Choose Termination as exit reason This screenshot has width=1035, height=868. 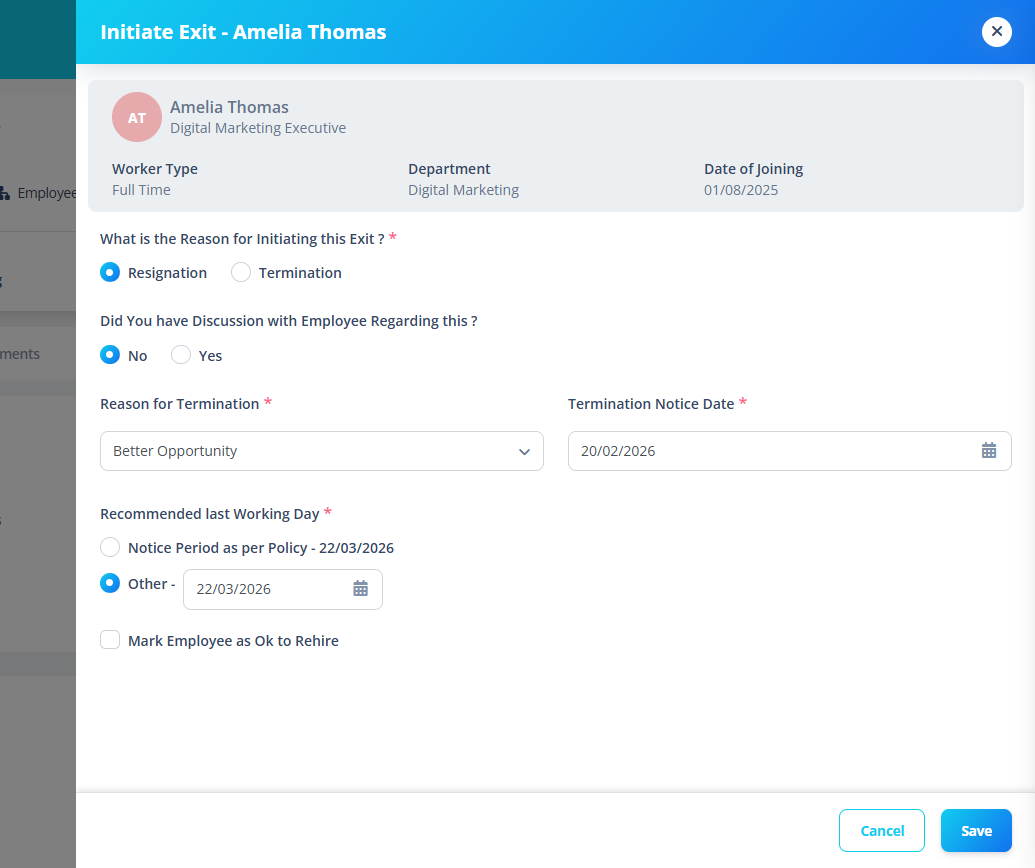pos(241,273)
